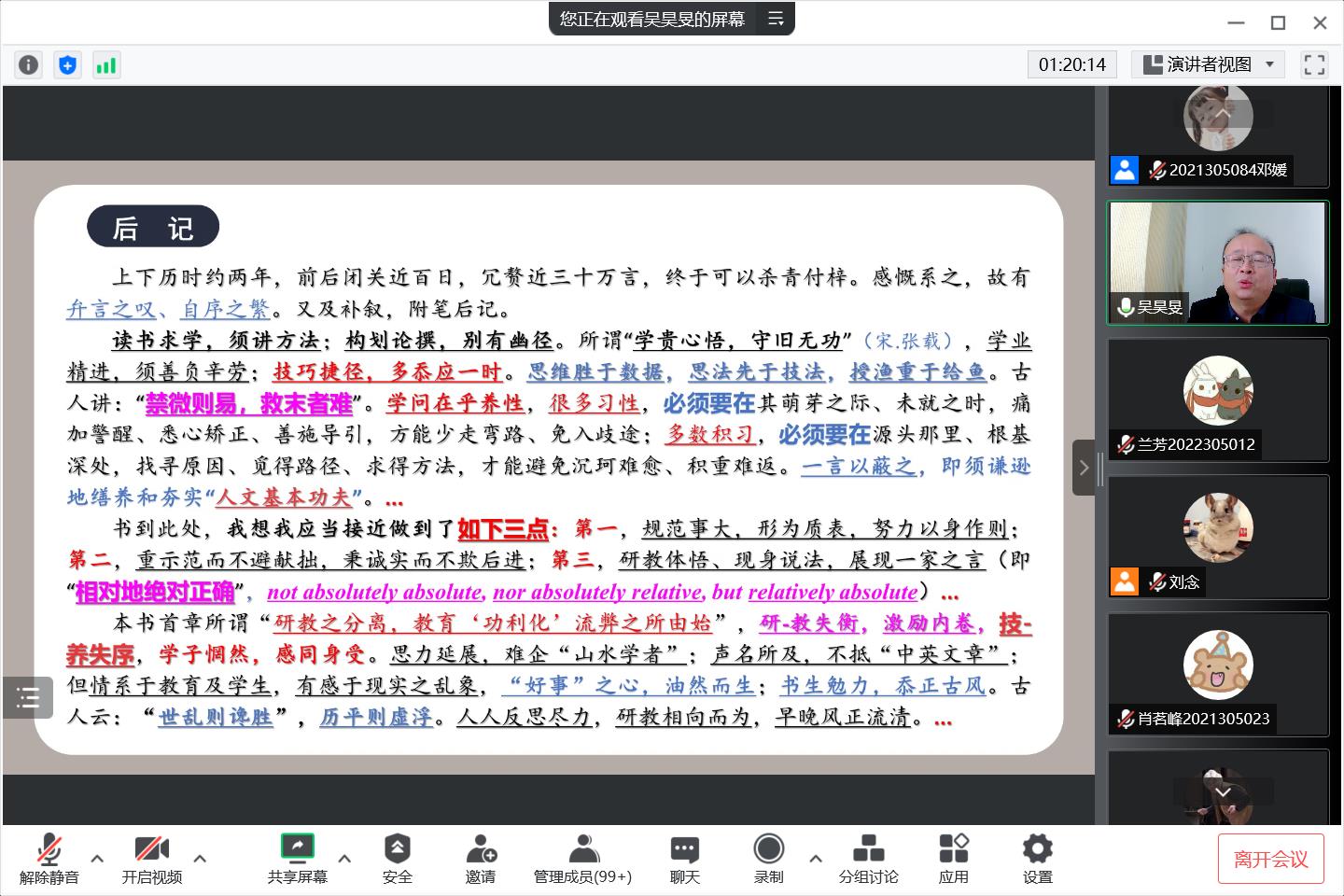1344x896 pixels.
Task: Open the meeting info icon
Action: [x=29, y=64]
